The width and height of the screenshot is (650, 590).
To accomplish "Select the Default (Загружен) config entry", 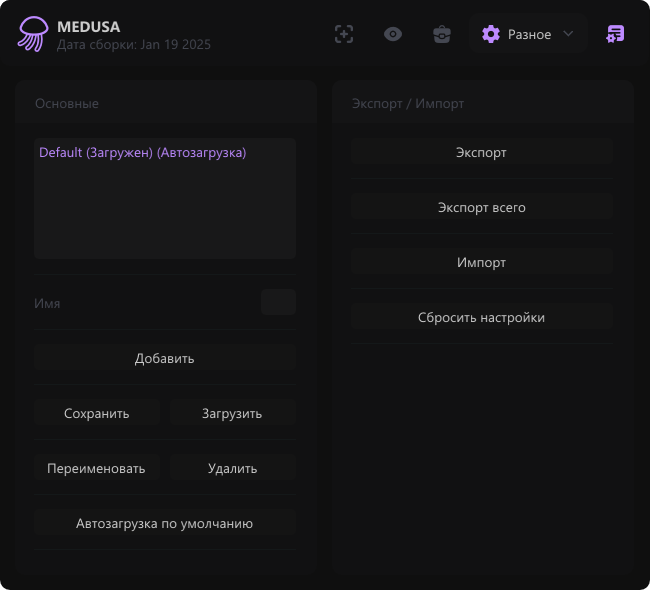I will 142,153.
